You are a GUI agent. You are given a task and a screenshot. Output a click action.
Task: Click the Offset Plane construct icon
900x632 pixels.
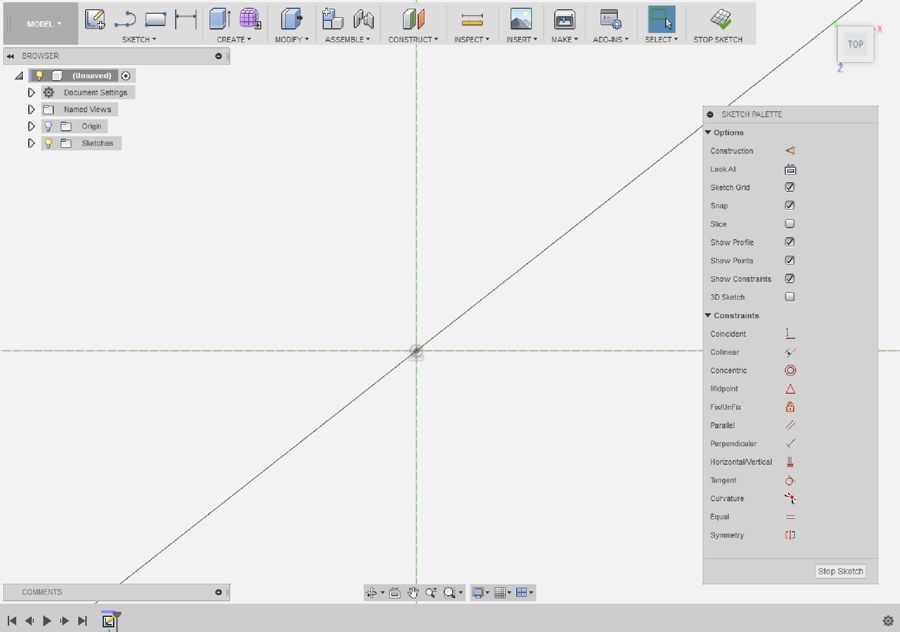(x=413, y=19)
